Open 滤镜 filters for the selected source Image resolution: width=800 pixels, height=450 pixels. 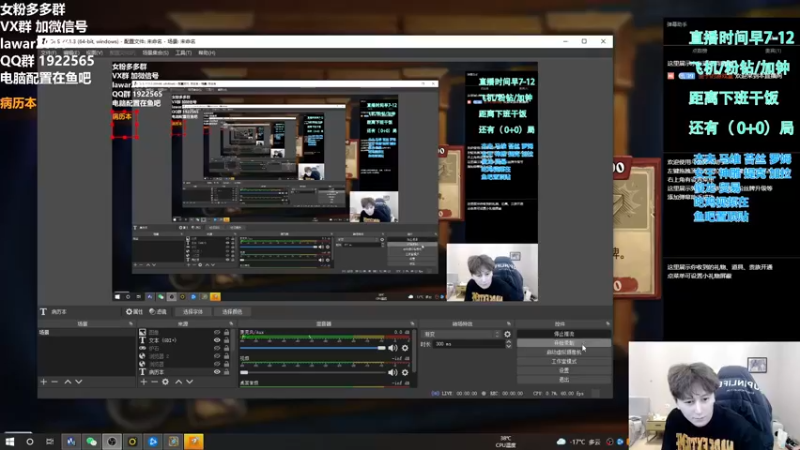coord(158,312)
